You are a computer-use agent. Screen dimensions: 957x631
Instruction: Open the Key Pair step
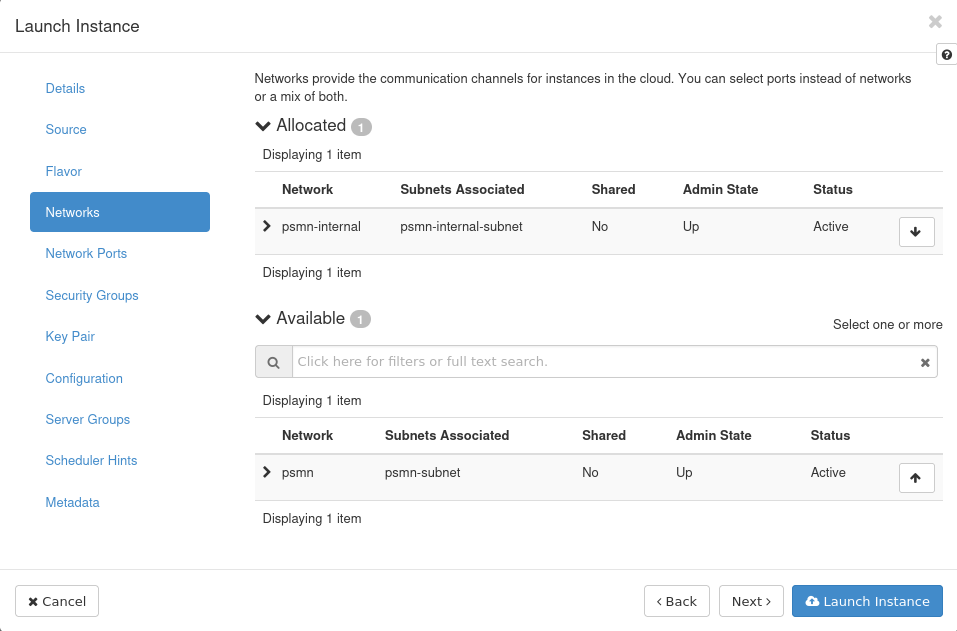tap(70, 337)
